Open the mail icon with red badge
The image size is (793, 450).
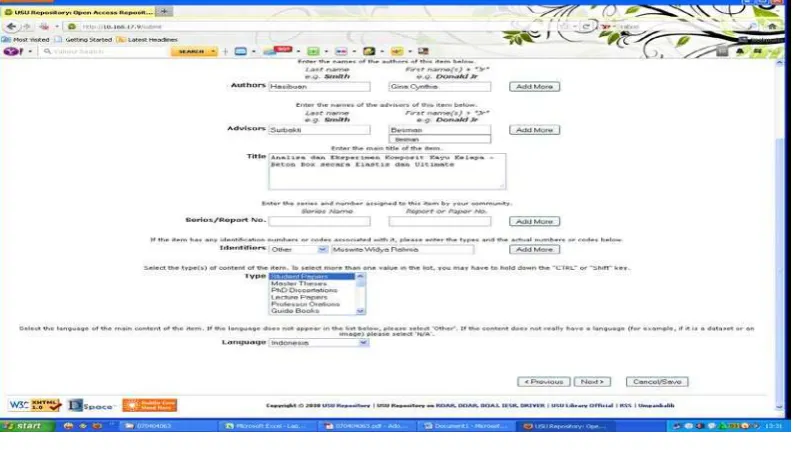coord(278,51)
